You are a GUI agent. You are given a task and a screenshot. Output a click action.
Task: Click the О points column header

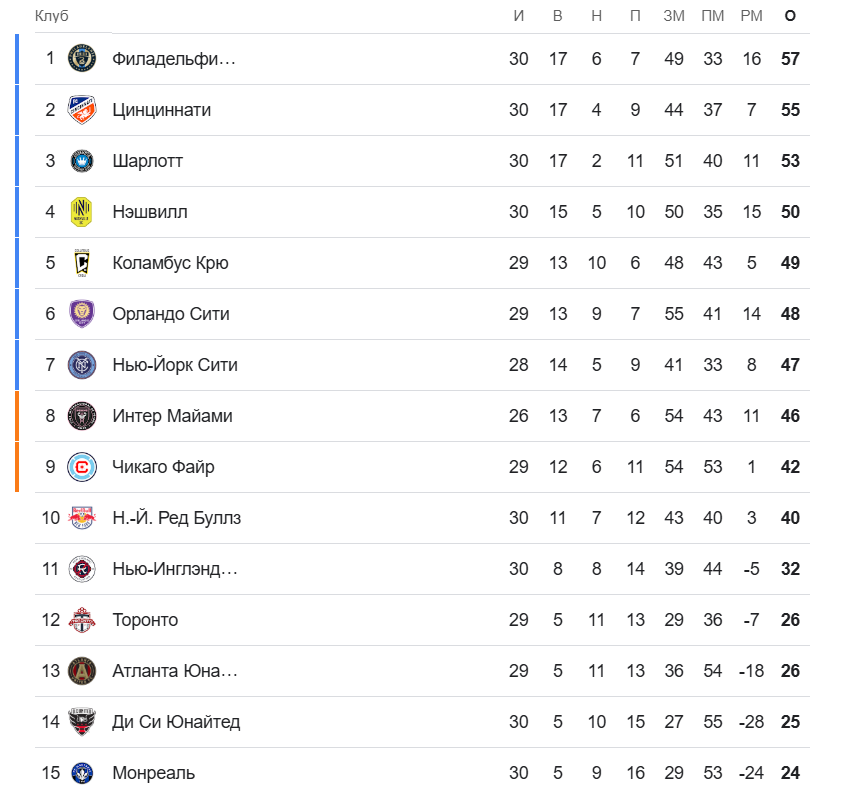[x=790, y=16]
